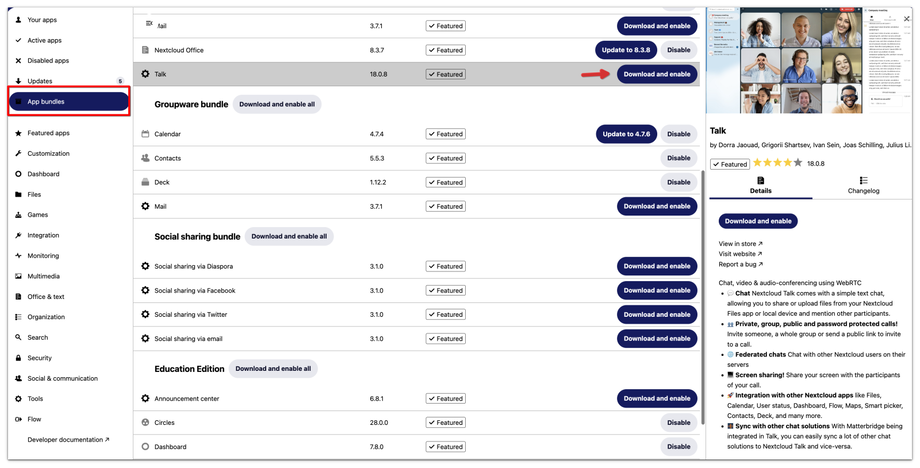This screenshot has width=920, height=468.
Task: Select the Contacts version 5.5.3 text
Action: (x=378, y=158)
